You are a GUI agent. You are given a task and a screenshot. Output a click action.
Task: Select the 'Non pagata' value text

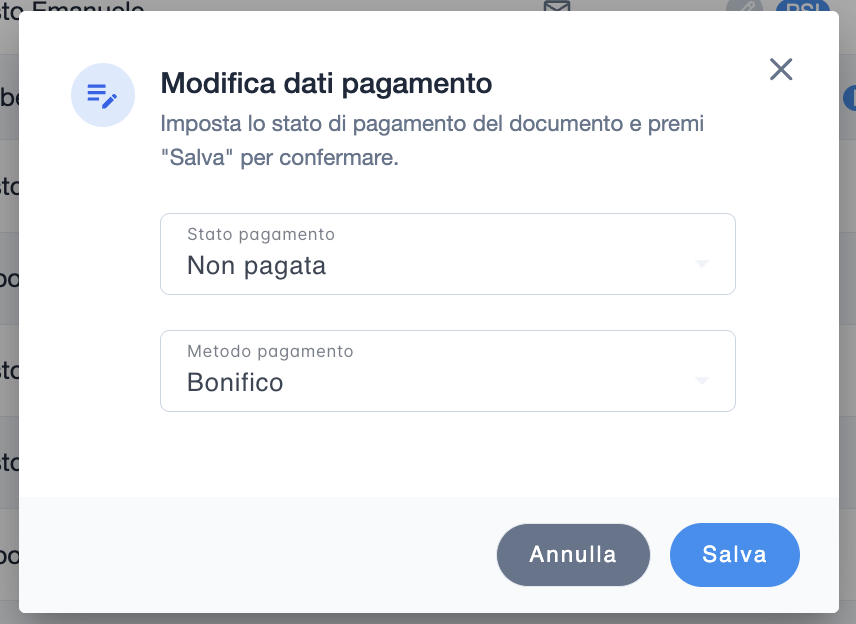tap(256, 266)
